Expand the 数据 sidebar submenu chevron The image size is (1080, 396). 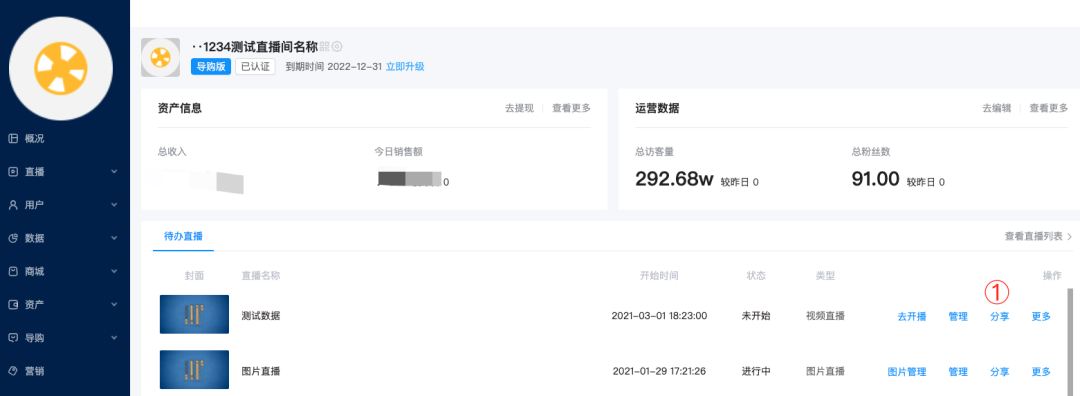114,238
